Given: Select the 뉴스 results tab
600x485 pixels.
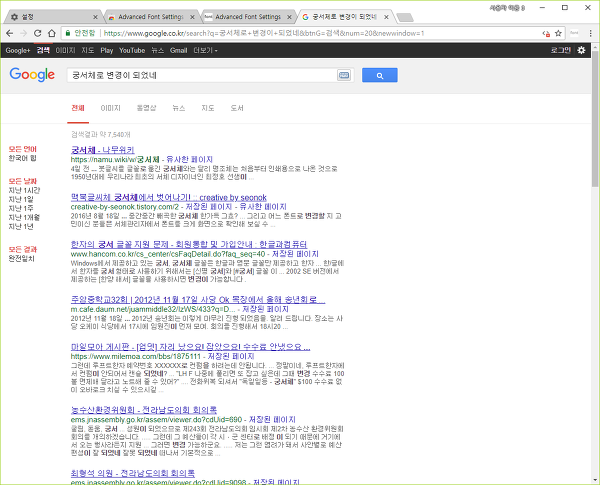Looking at the screenshot, I should click(179, 108).
